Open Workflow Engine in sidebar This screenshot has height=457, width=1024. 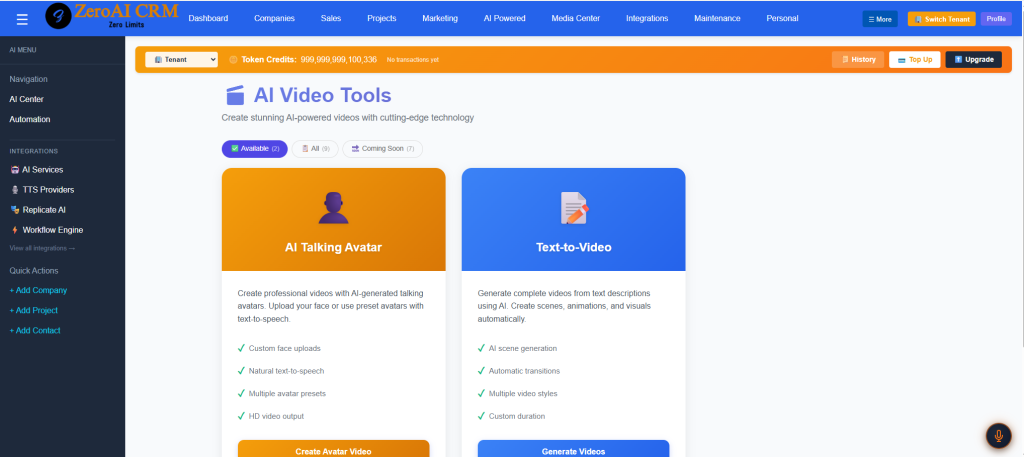(52, 230)
